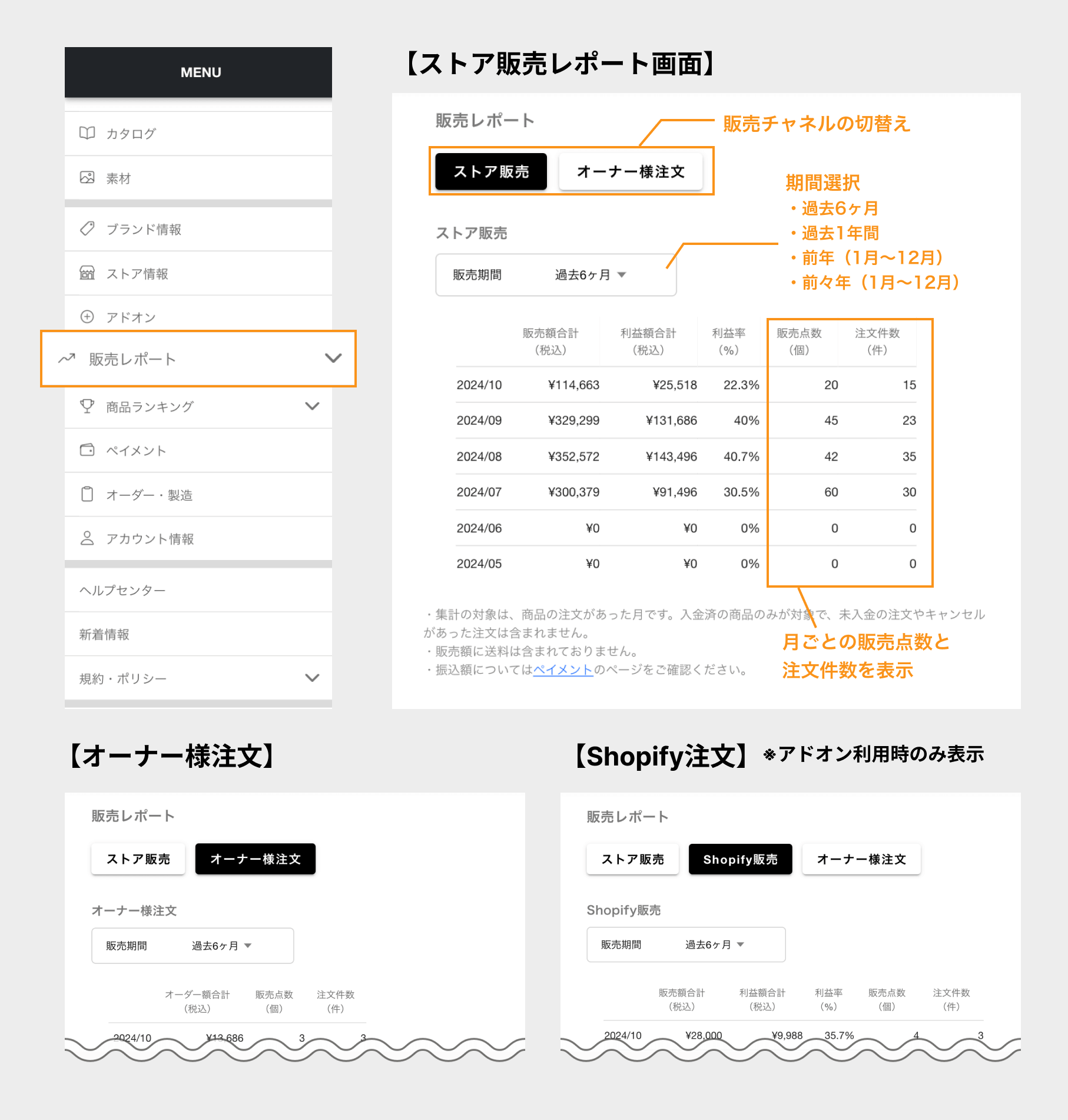Click the ブランド情報 tag icon

click(x=87, y=228)
